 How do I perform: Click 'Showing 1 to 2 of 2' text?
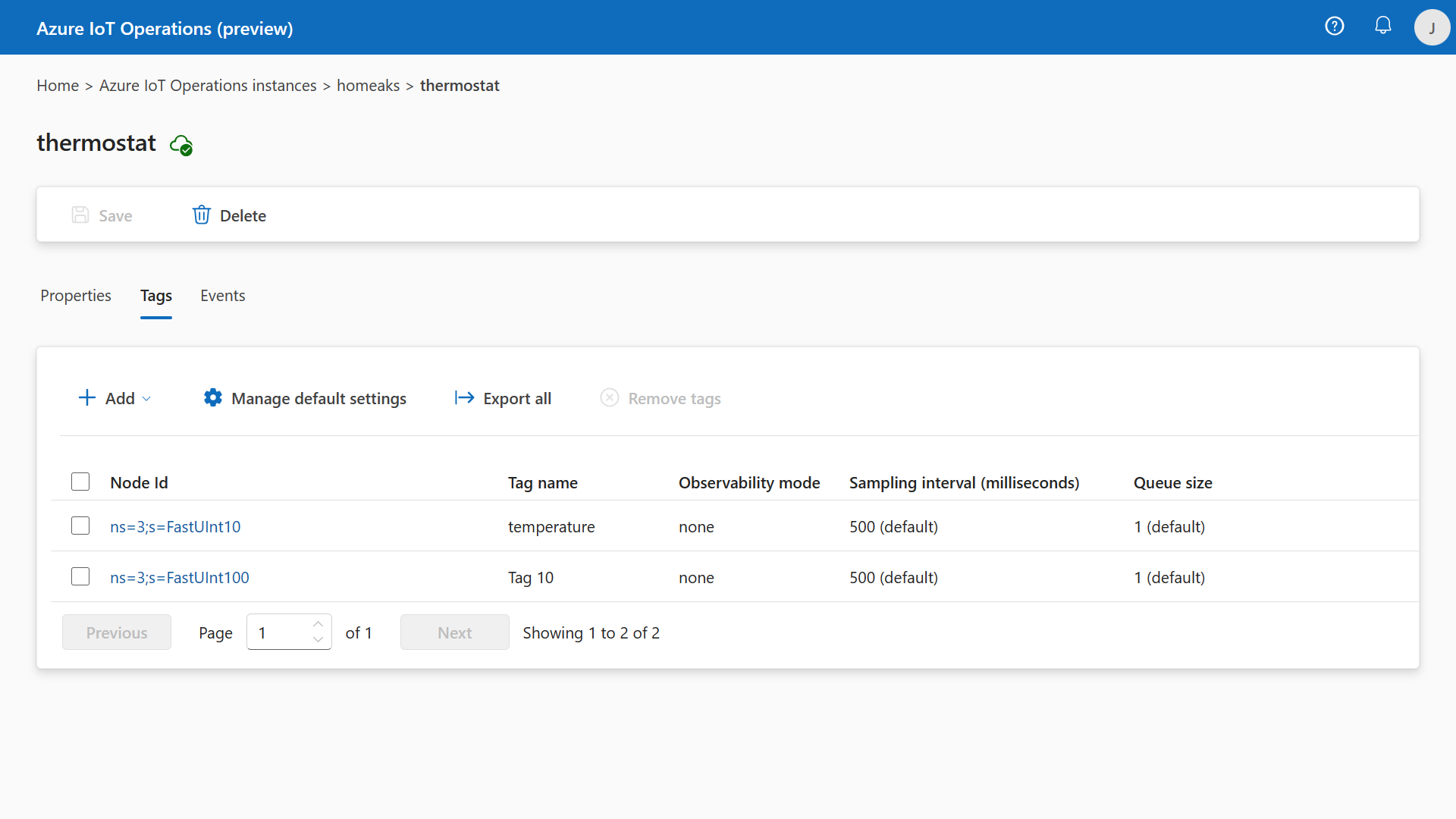[591, 633]
